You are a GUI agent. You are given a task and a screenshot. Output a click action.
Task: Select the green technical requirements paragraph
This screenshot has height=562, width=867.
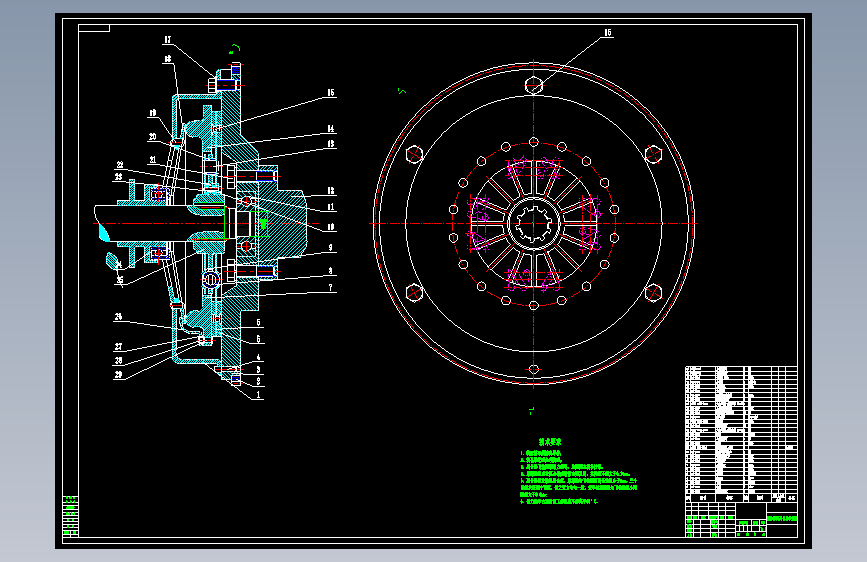point(578,477)
